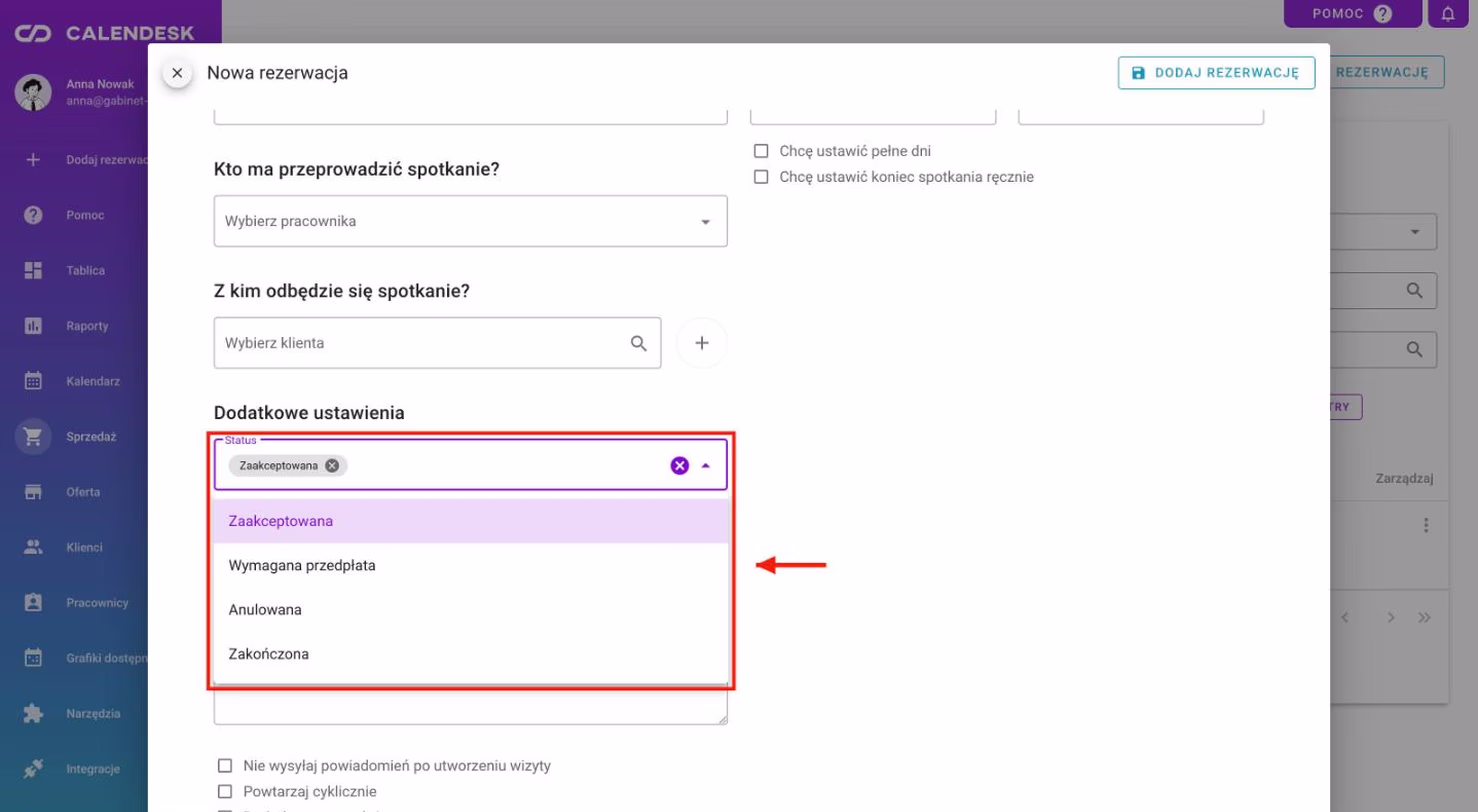Expand the Wybierz pracownika dropdown
1478x812 pixels.
pyautogui.click(x=470, y=221)
